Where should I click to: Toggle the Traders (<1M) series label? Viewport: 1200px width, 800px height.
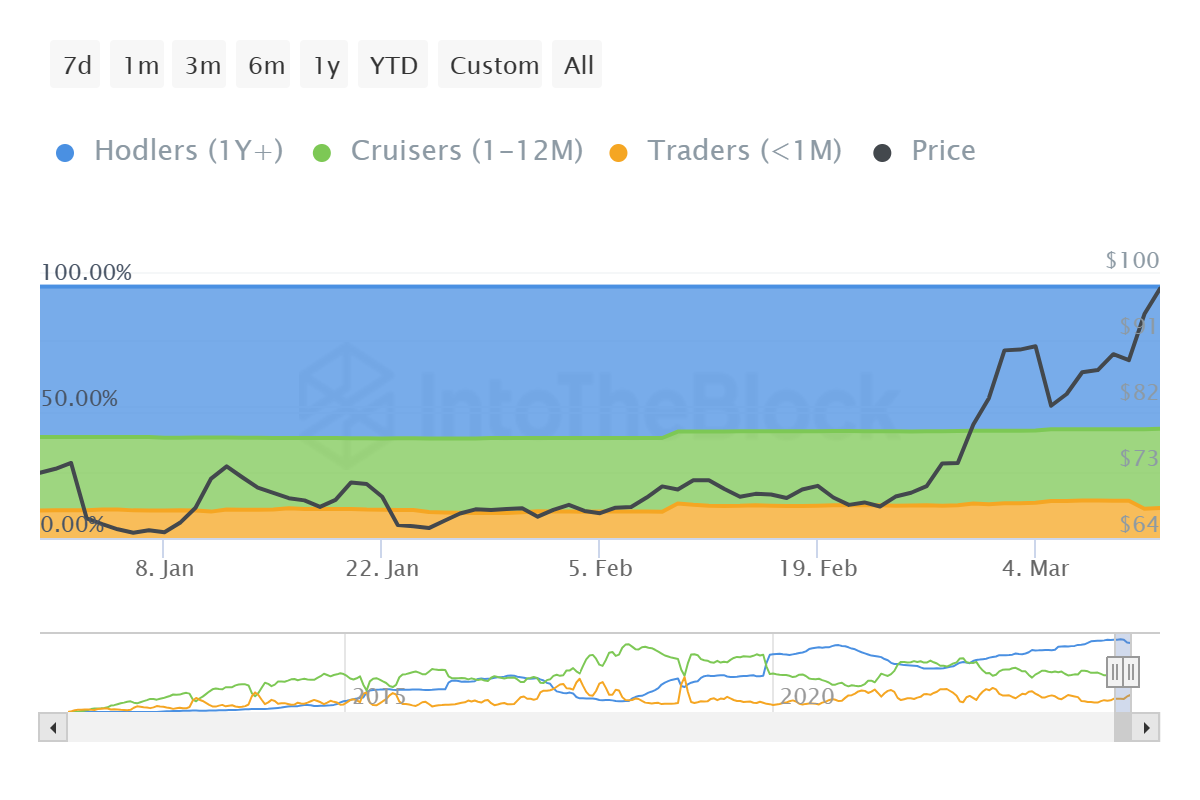tap(744, 151)
